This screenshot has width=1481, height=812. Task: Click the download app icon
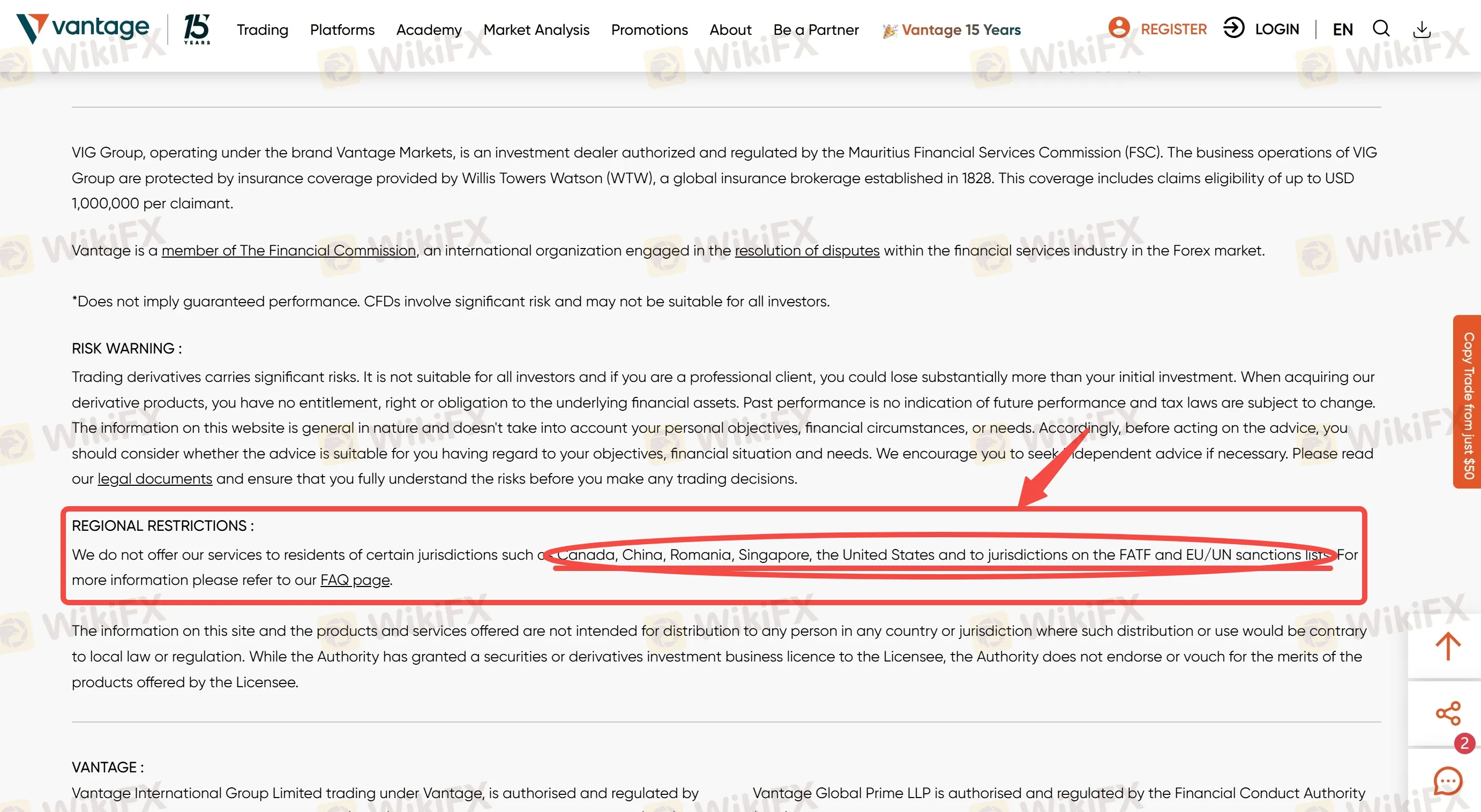(x=1422, y=29)
